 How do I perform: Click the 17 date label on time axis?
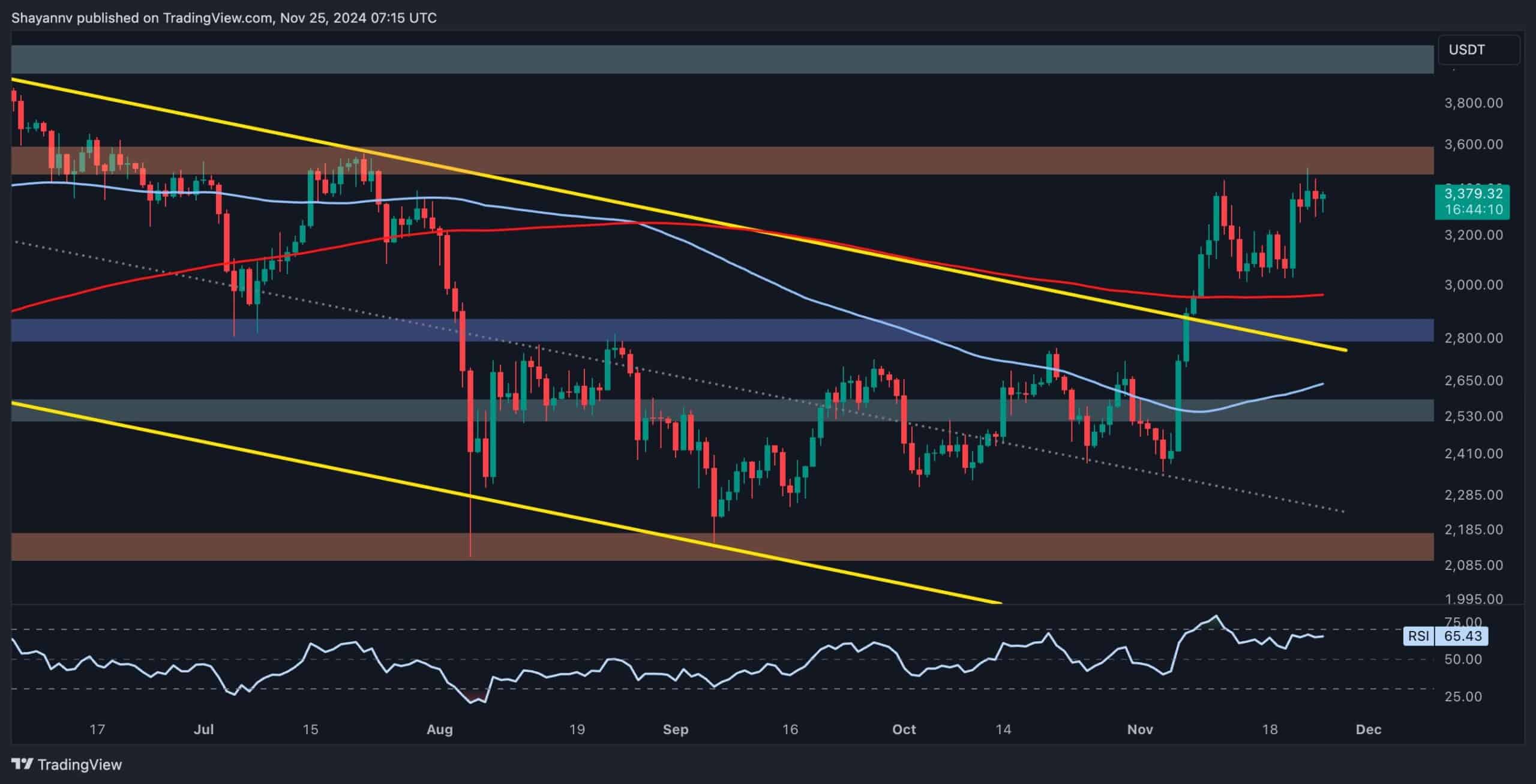(97, 730)
